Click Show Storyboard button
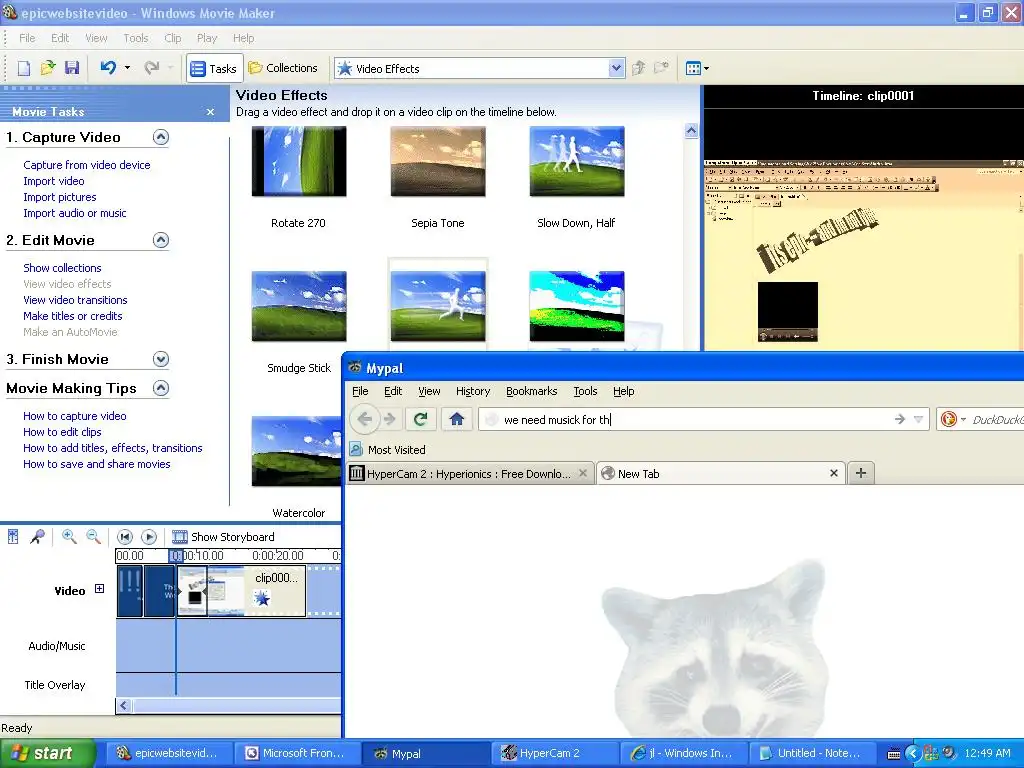The width and height of the screenshot is (1024, 768). [223, 537]
